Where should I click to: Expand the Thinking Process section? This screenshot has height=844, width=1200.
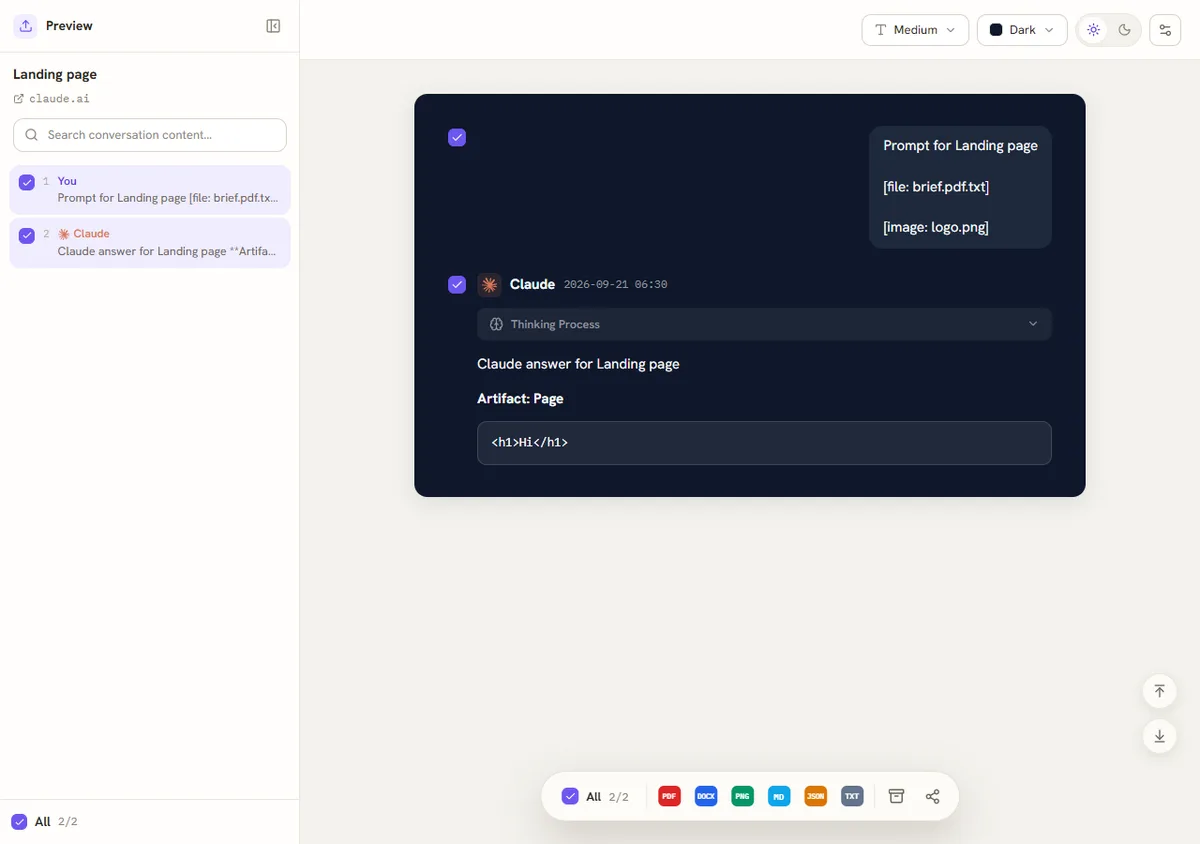[764, 324]
